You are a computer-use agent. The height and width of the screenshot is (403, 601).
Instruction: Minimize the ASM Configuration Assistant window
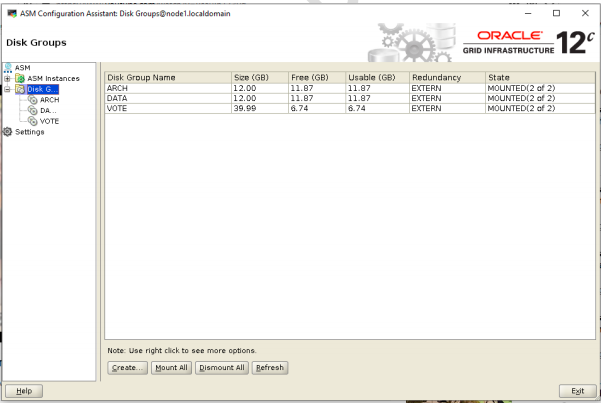(x=528, y=13)
